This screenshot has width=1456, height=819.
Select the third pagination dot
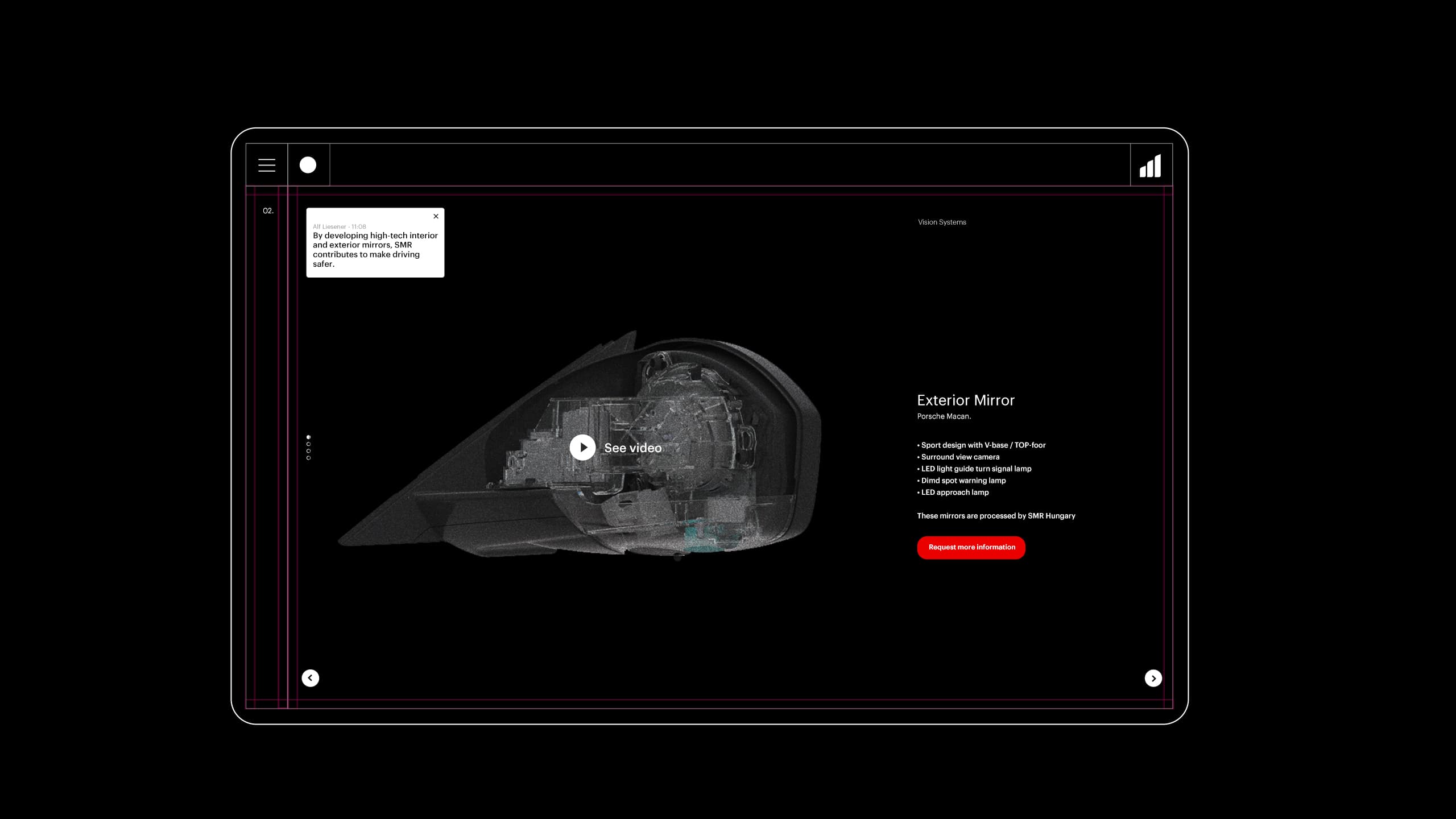tap(308, 451)
